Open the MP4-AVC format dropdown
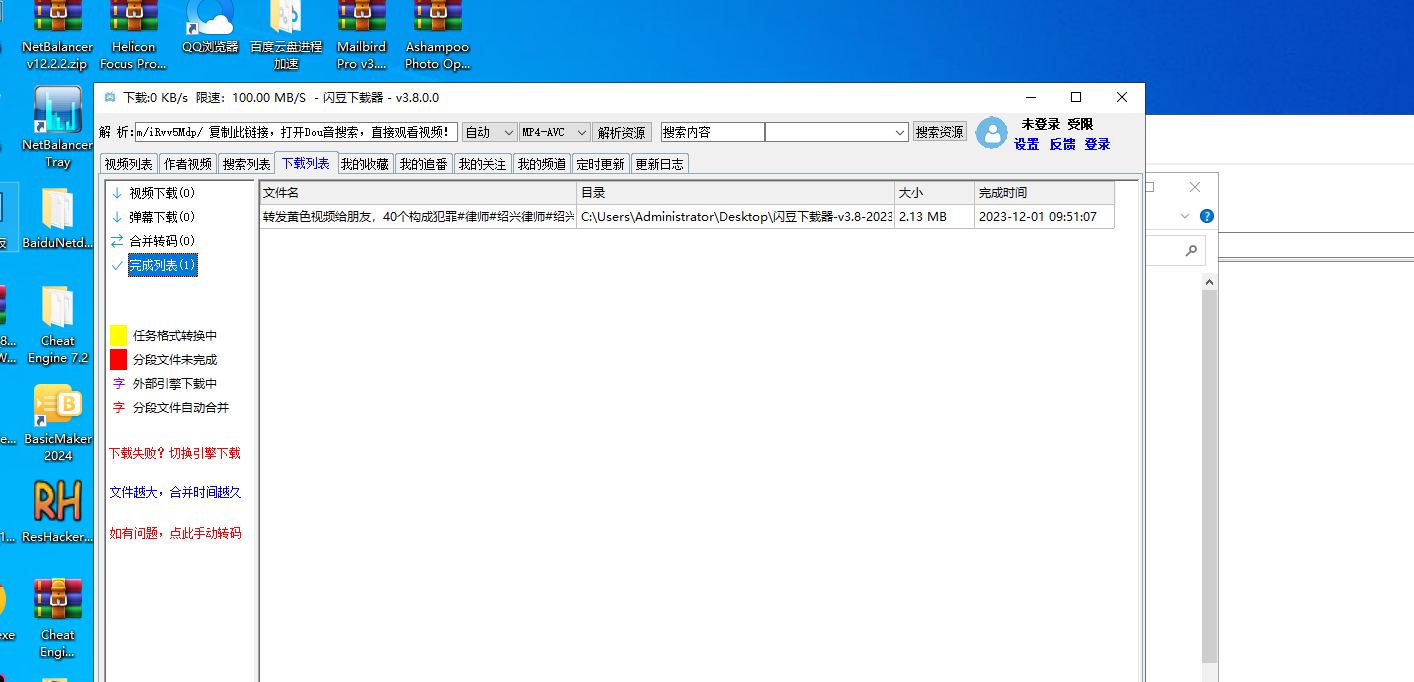This screenshot has height=682, width=1414. click(555, 132)
